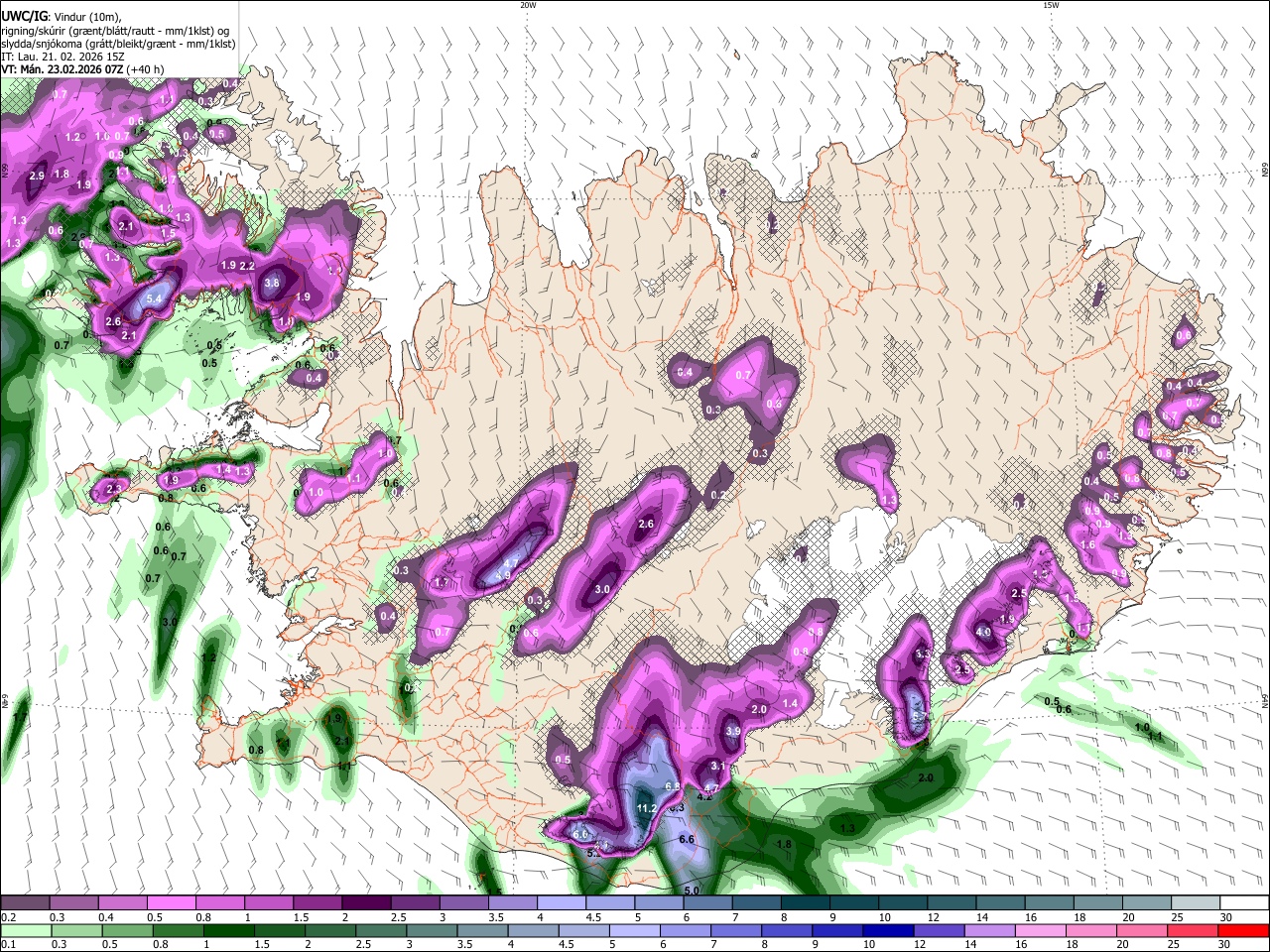Click the 6.6 rain value on south coast
This screenshot has width=1270, height=952.
click(686, 840)
